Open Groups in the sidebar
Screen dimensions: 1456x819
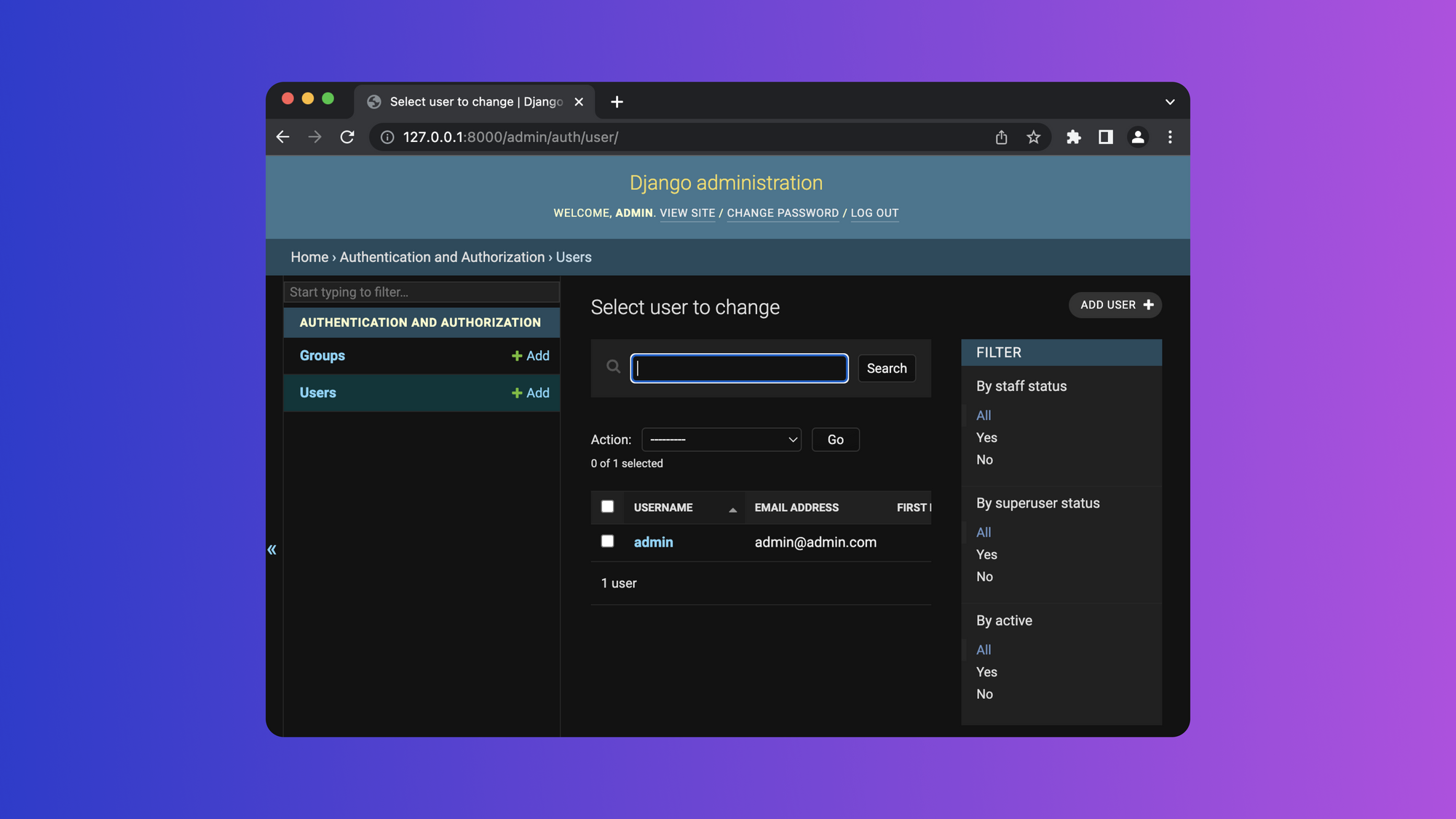[323, 356]
